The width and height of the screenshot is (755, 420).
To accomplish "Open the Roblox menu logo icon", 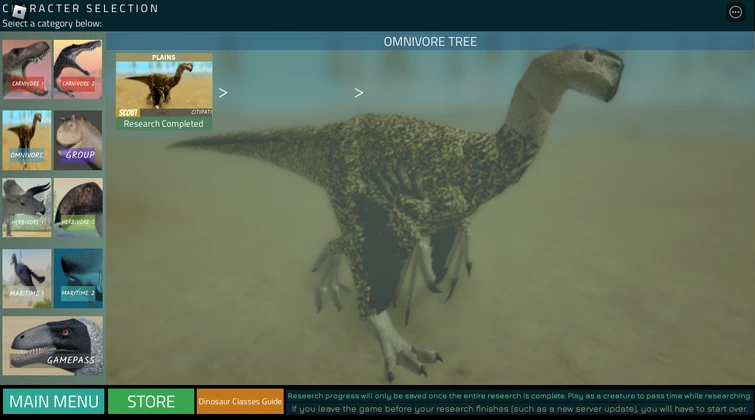I will tap(19, 12).
